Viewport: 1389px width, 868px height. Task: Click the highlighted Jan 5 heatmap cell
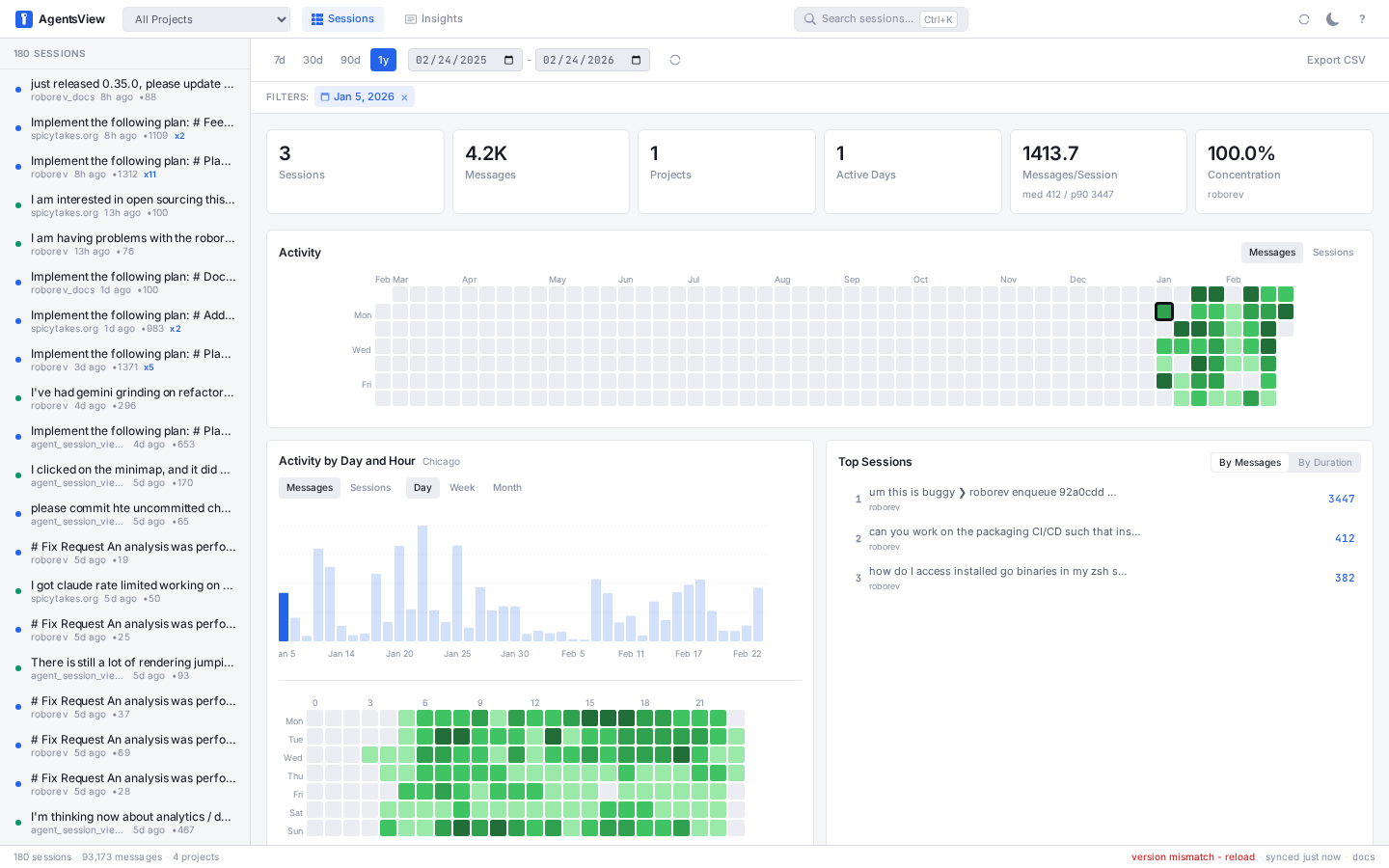click(x=1164, y=312)
